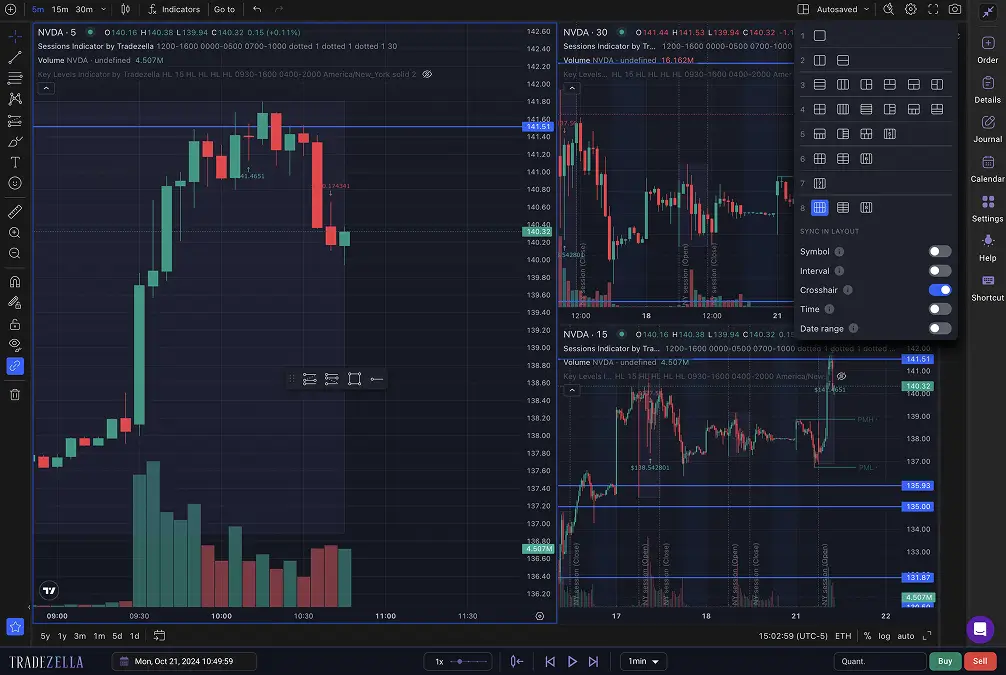Open the Calendar panel

pos(988,169)
